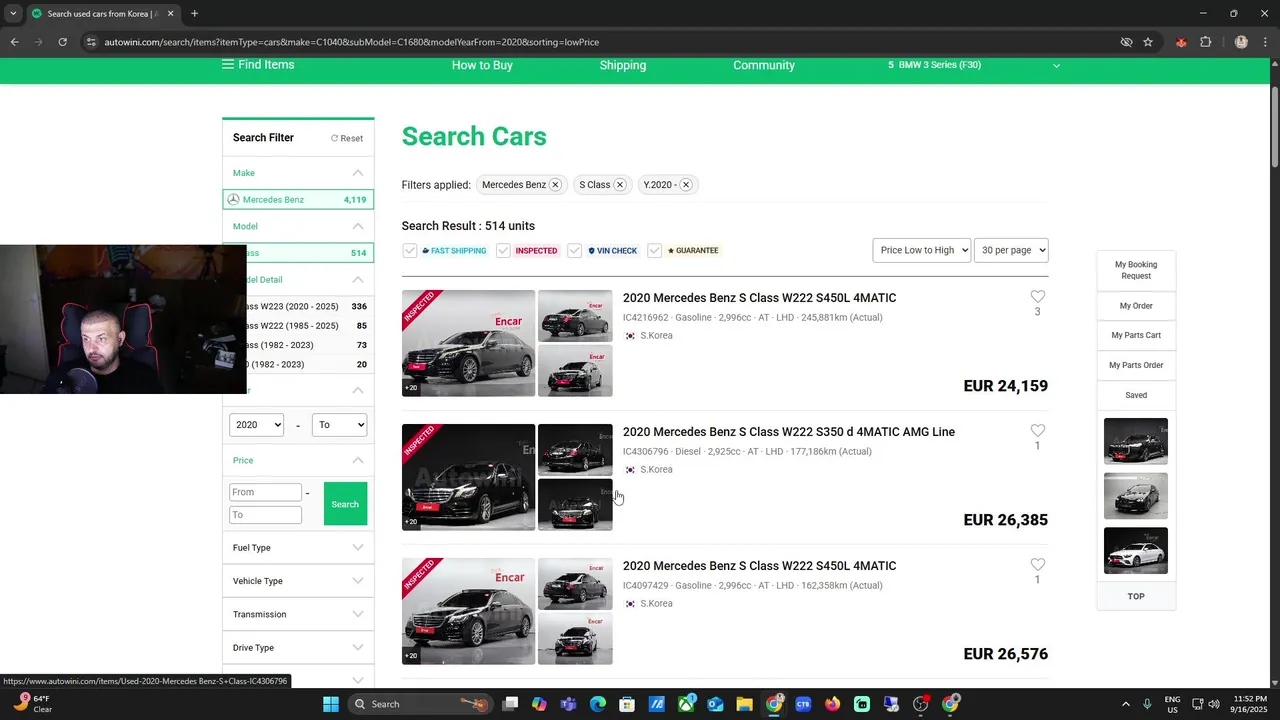Collapse the Model Detail filter section

coord(358,280)
